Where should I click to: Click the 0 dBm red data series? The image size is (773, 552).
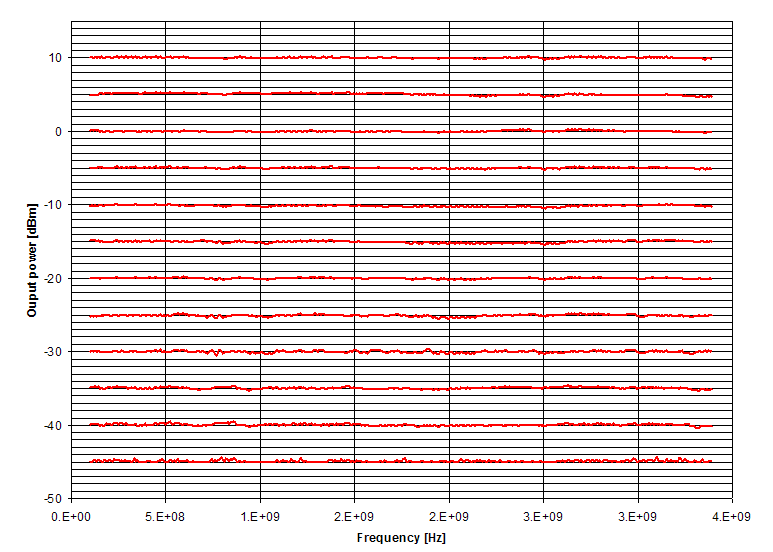(400, 131)
